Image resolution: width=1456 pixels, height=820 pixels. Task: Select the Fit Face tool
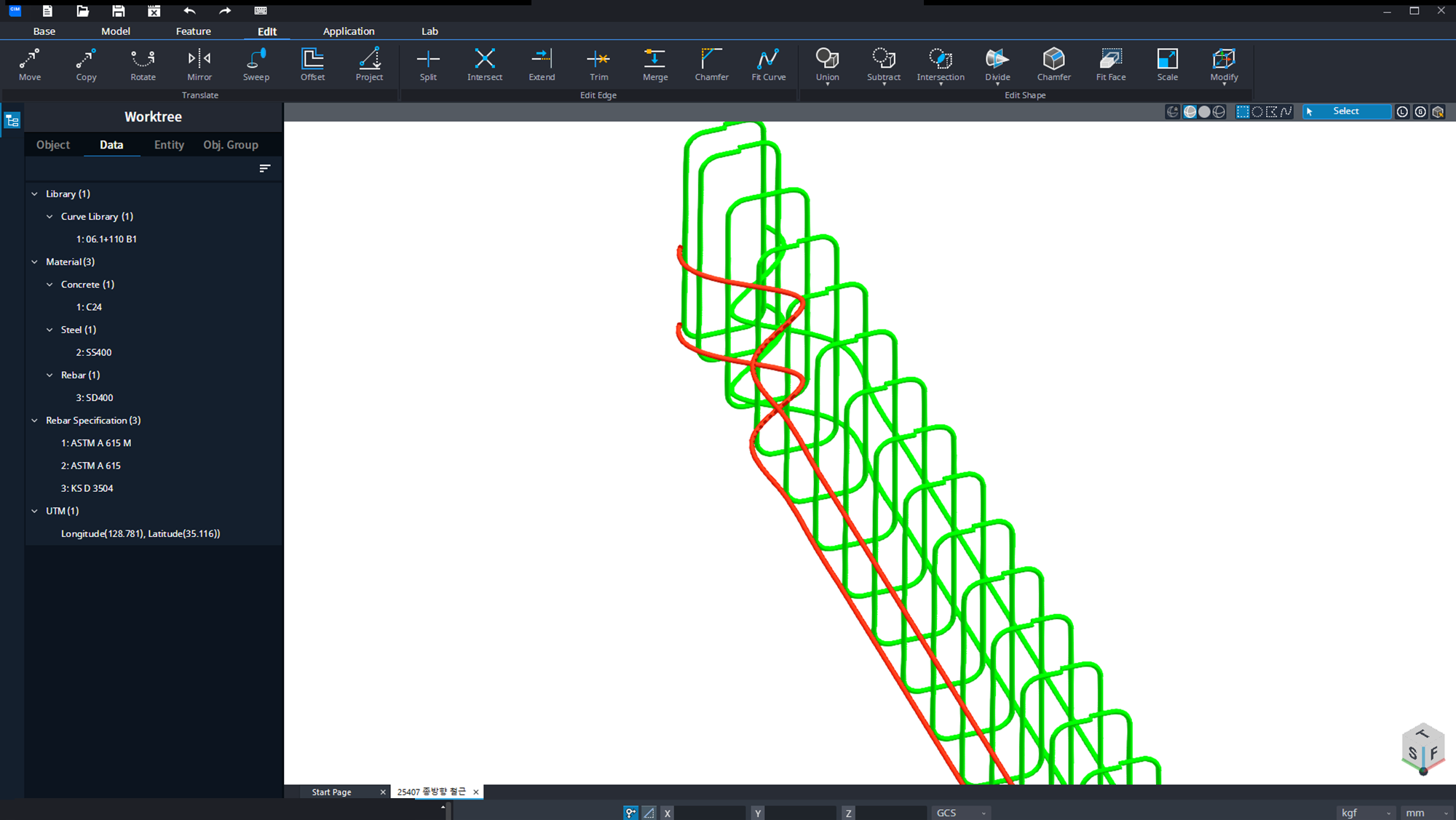[x=1111, y=64]
